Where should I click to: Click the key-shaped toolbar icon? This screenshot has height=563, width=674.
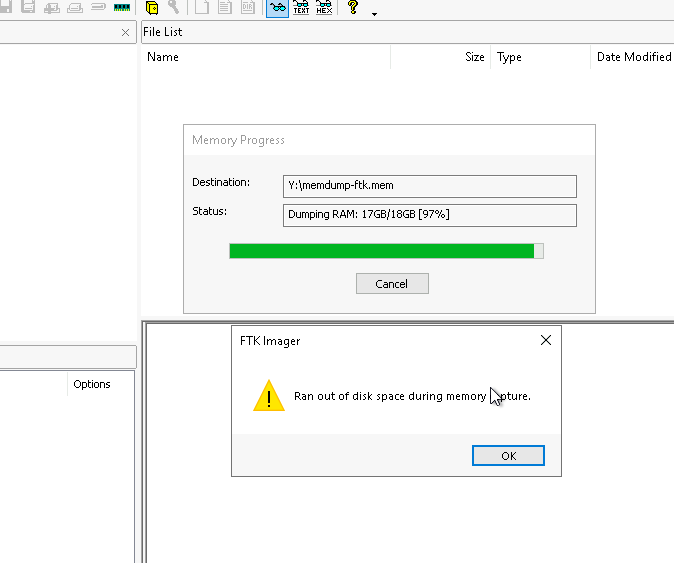coord(174,8)
